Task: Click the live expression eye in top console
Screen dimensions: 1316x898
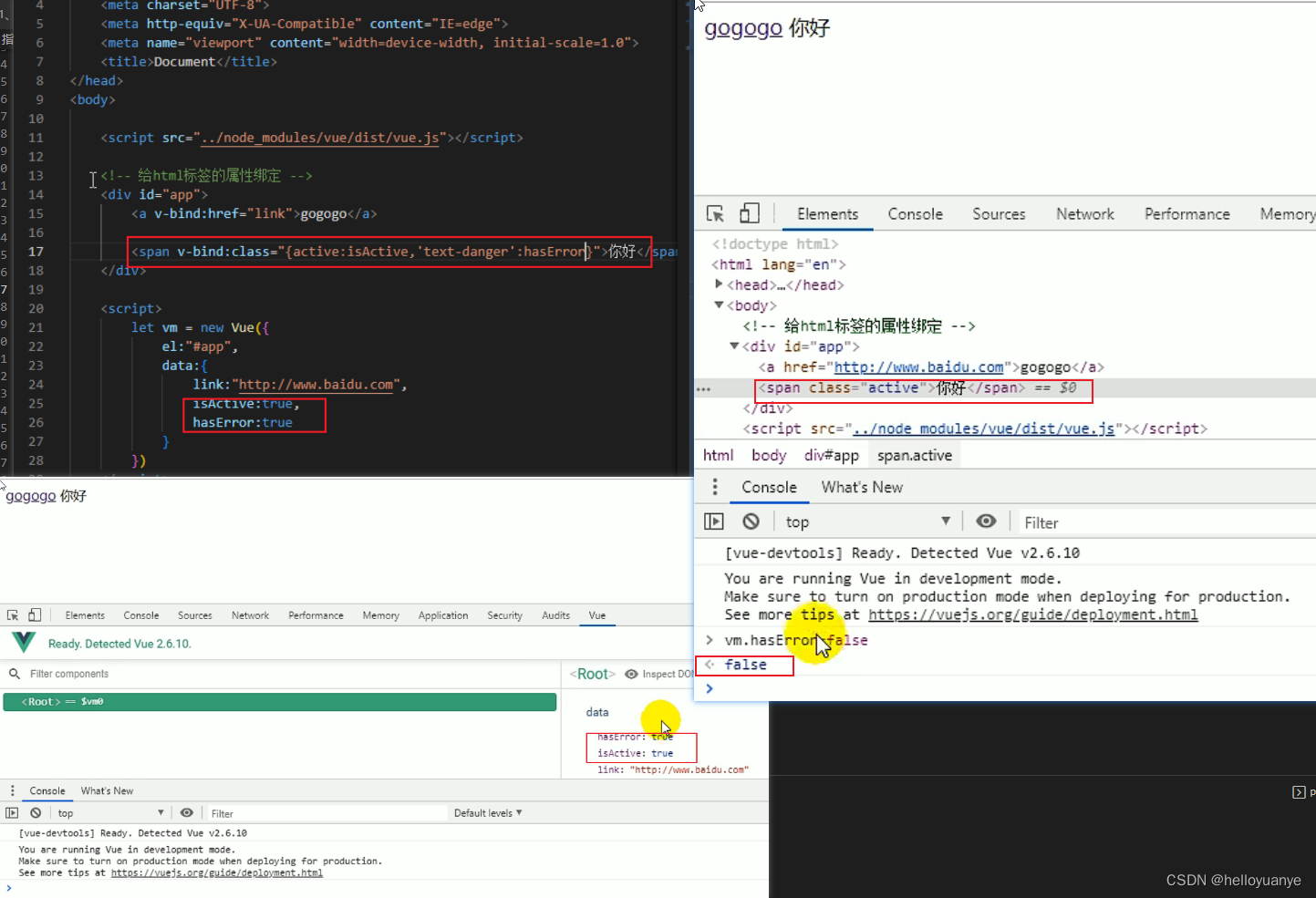Action: (x=986, y=521)
